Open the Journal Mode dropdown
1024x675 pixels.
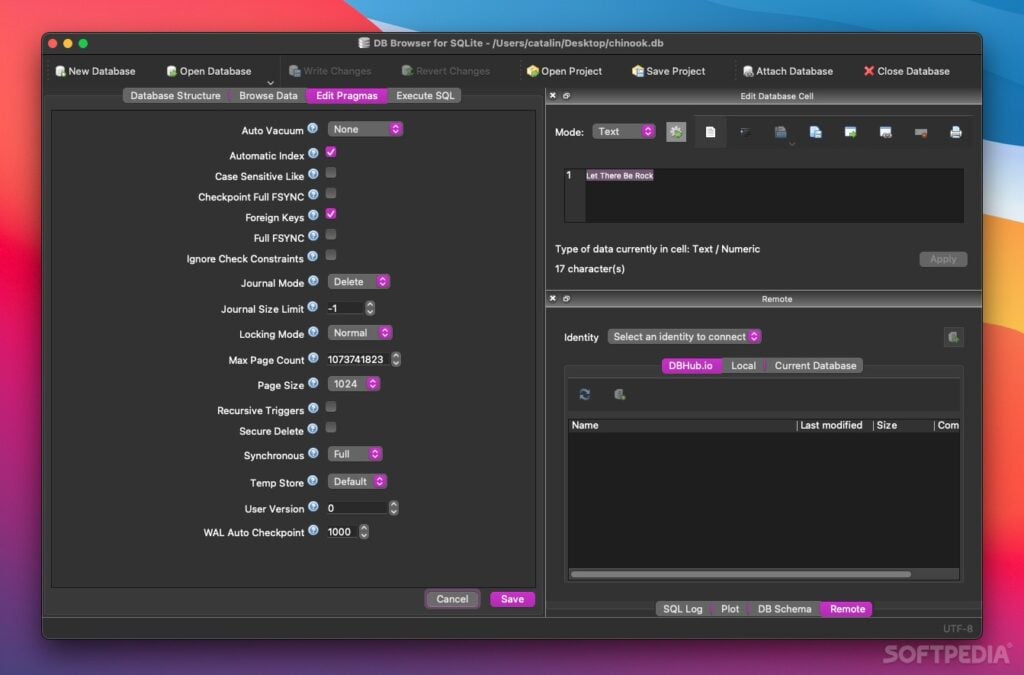(359, 282)
